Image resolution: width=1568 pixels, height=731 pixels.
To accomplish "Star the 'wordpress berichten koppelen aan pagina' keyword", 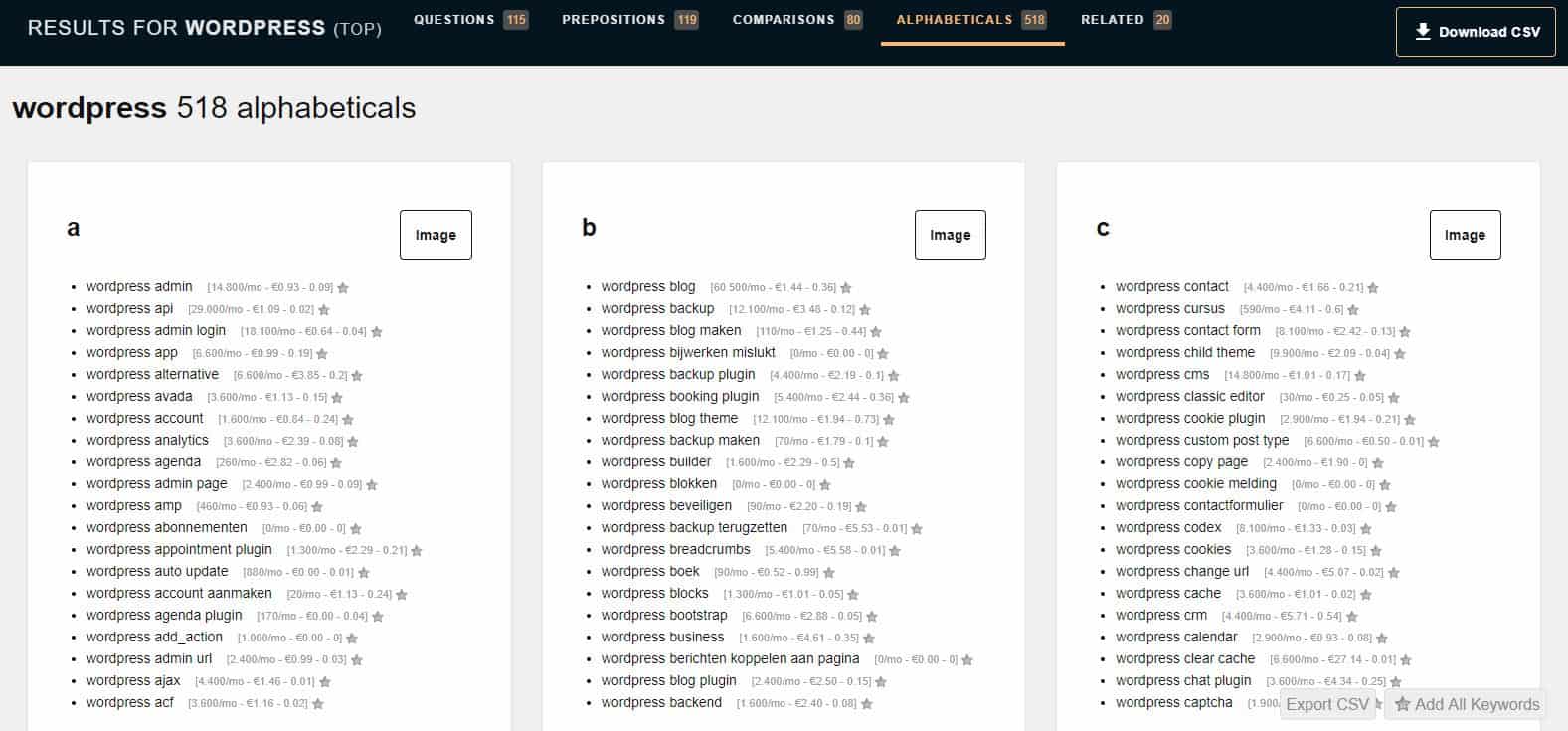I will (967, 660).
